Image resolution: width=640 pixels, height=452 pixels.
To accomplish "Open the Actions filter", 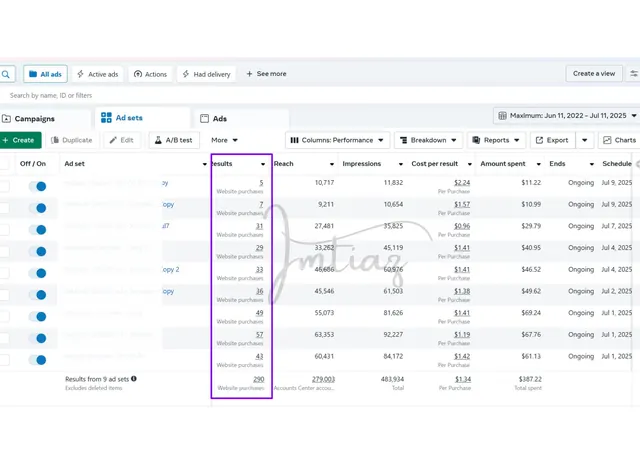I will (x=151, y=74).
